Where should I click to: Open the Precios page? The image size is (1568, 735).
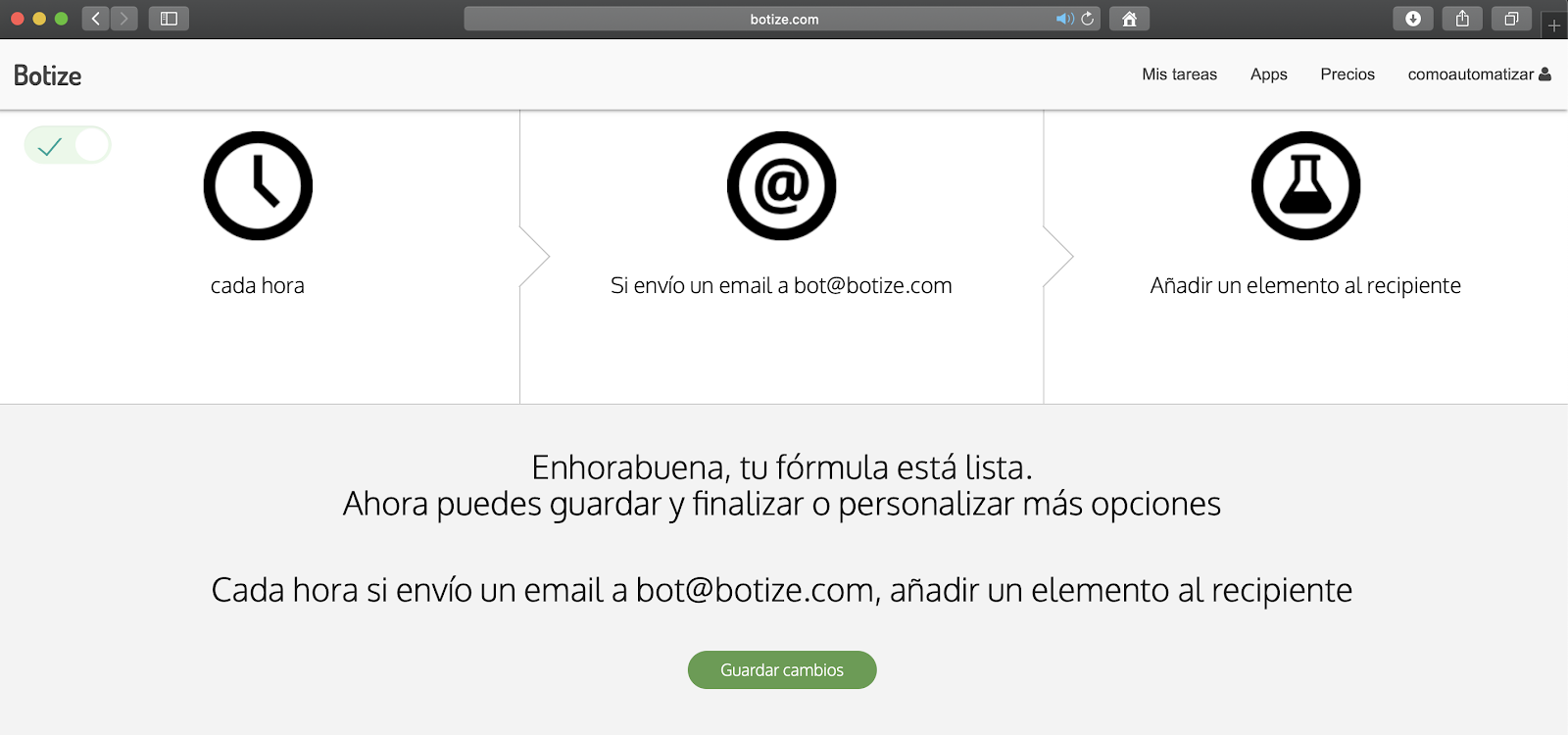(x=1347, y=74)
